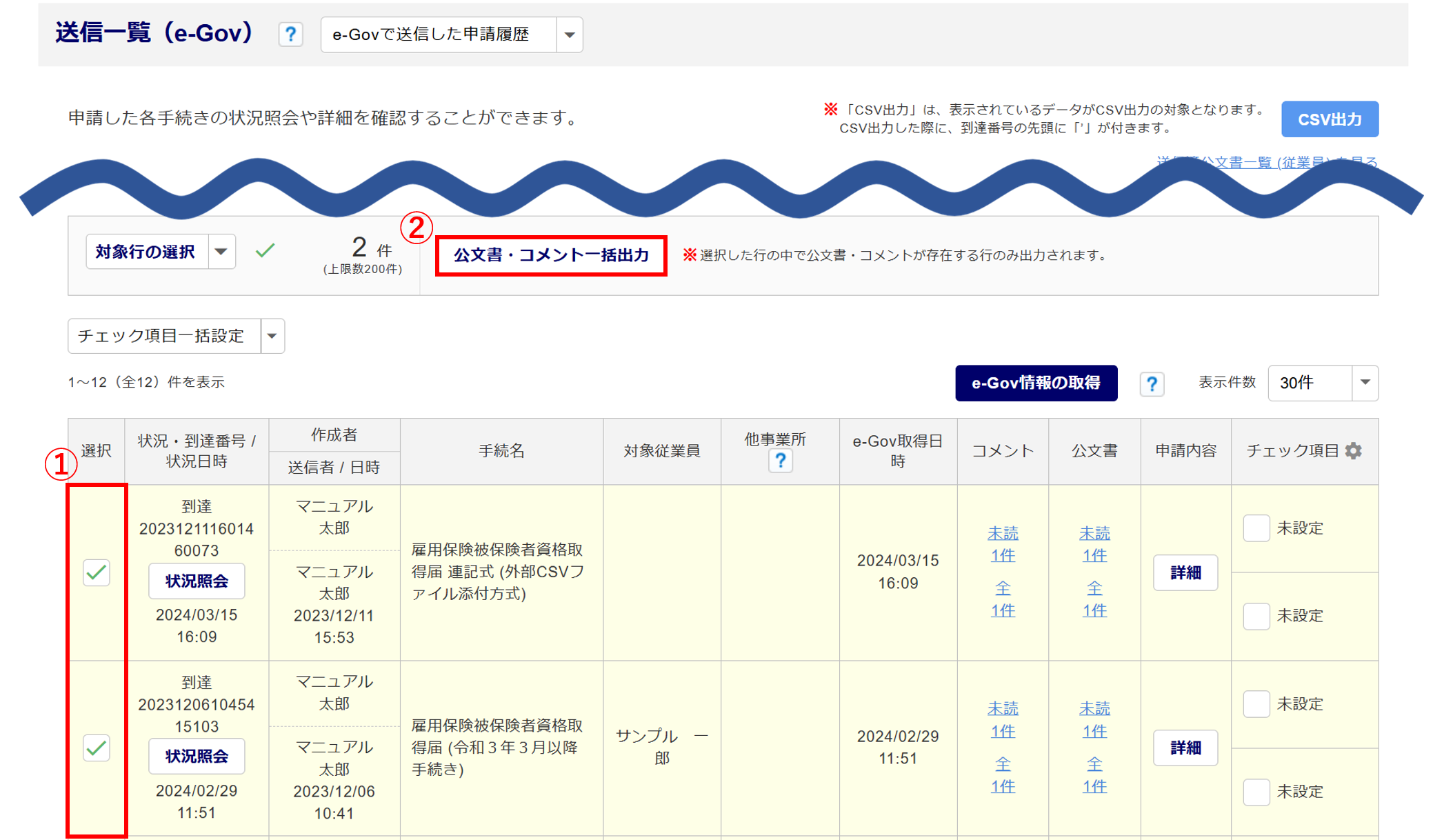Tick second 未設定 checkbox in second row

tap(1256, 792)
